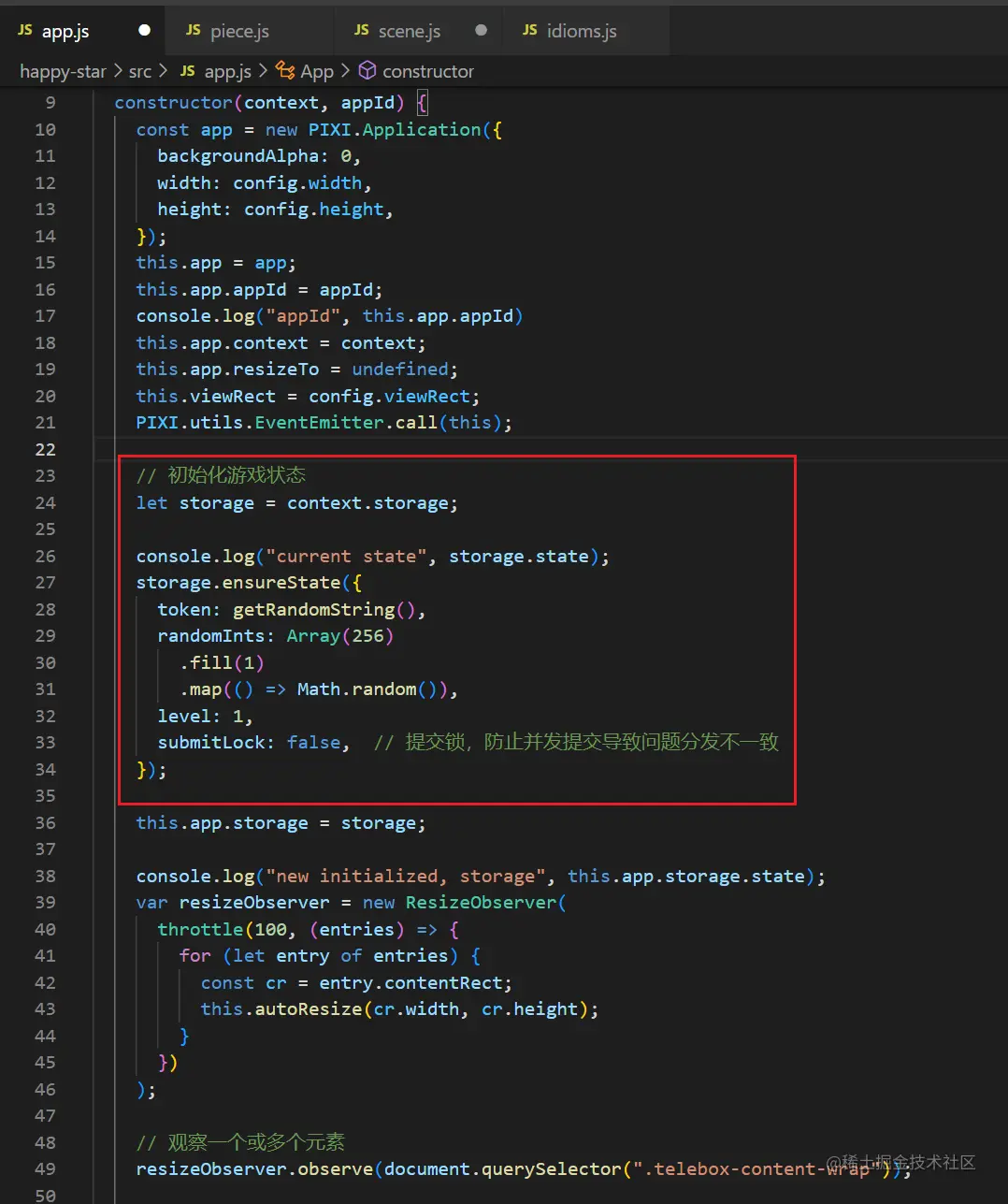Image resolution: width=1008 pixels, height=1204 pixels.
Task: Click 'config.height' on line 13
Action: (313, 210)
